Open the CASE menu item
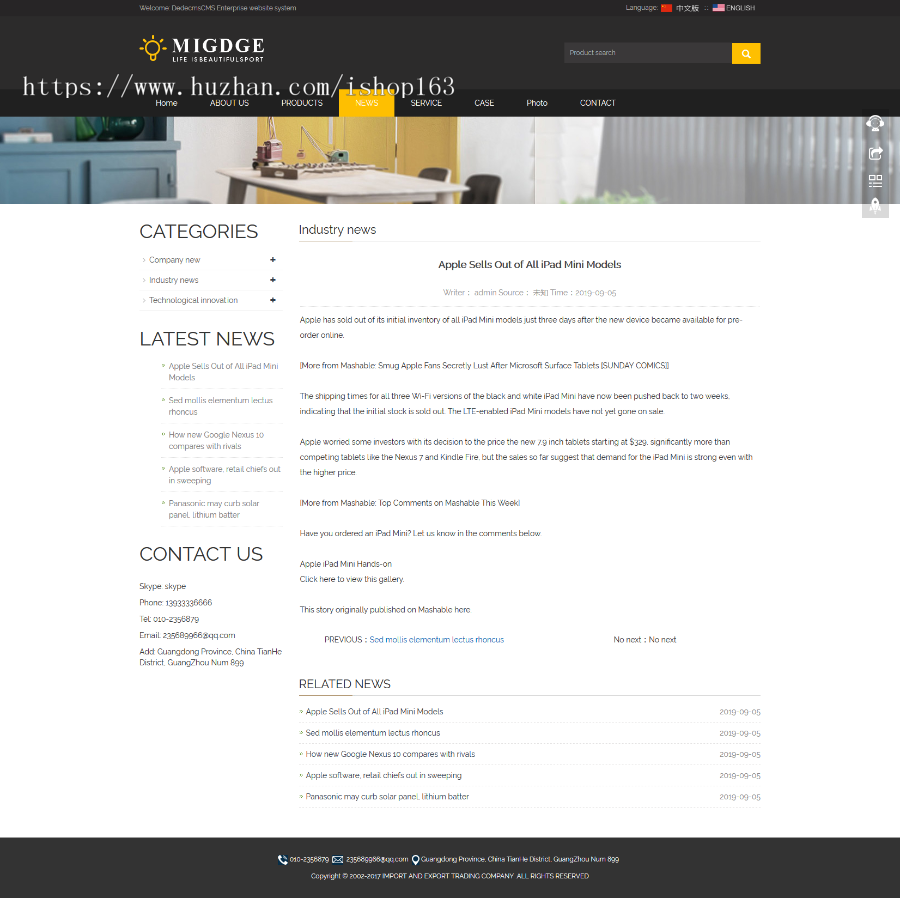900x898 pixels. click(484, 103)
